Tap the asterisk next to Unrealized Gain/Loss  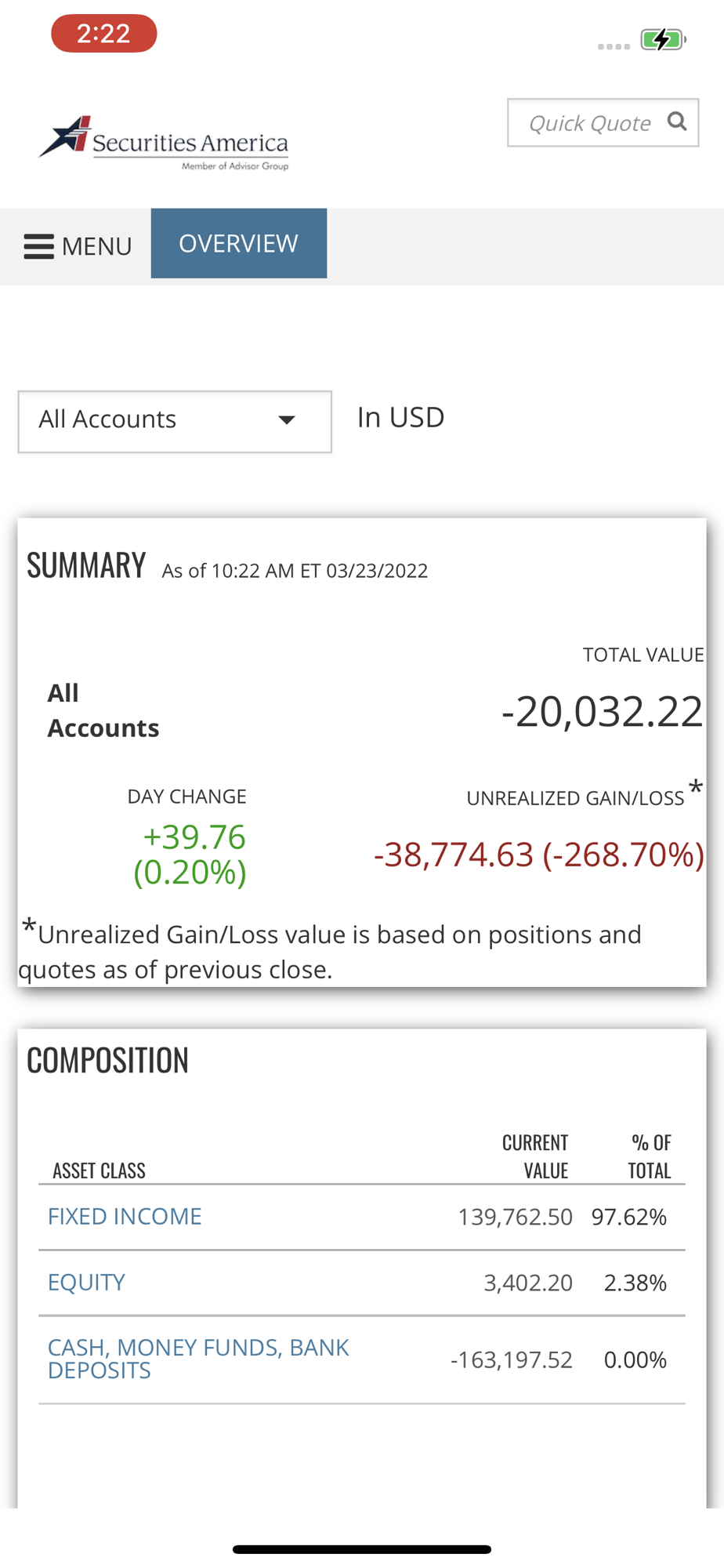coord(695,787)
